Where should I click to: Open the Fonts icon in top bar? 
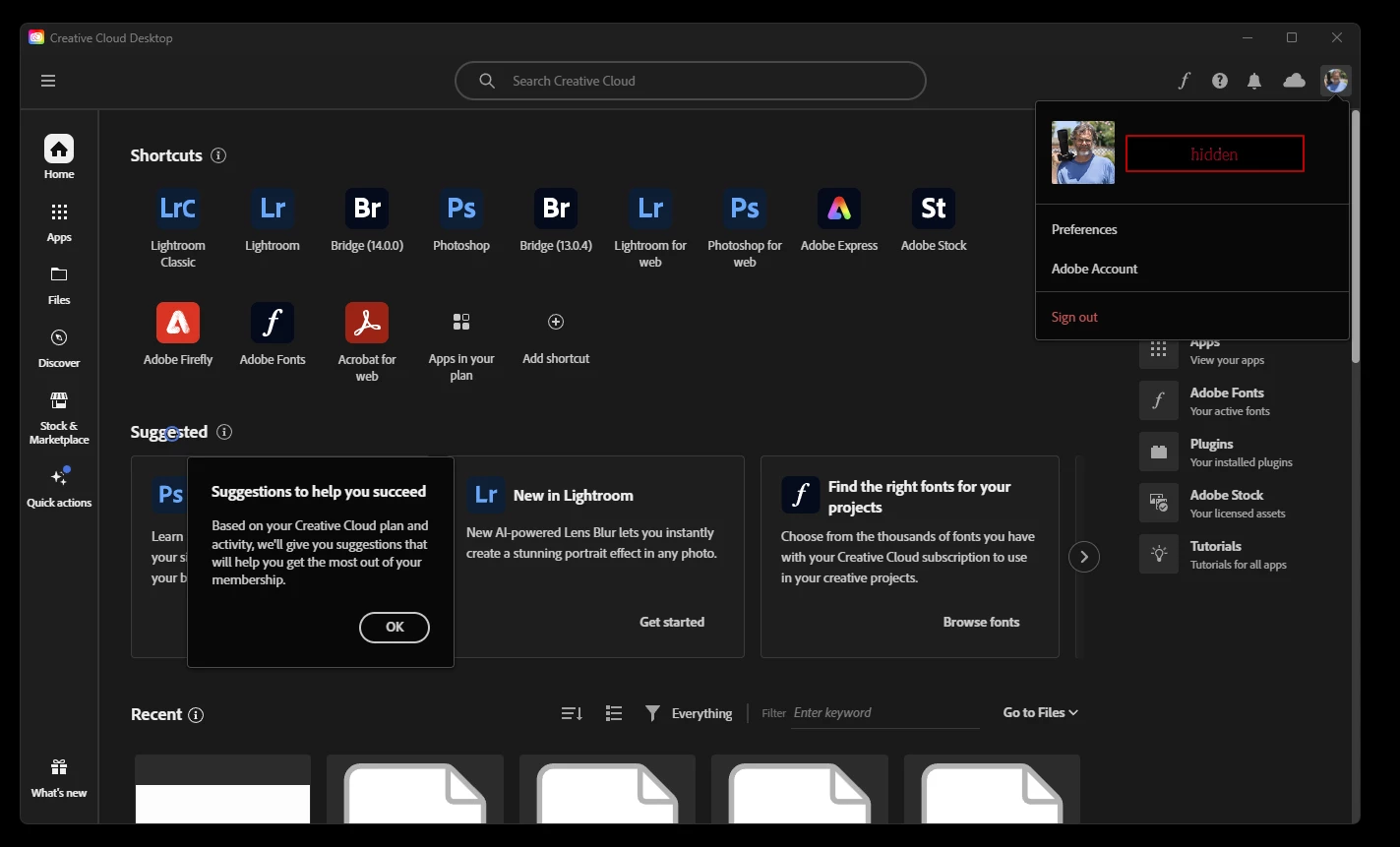[x=1185, y=81]
